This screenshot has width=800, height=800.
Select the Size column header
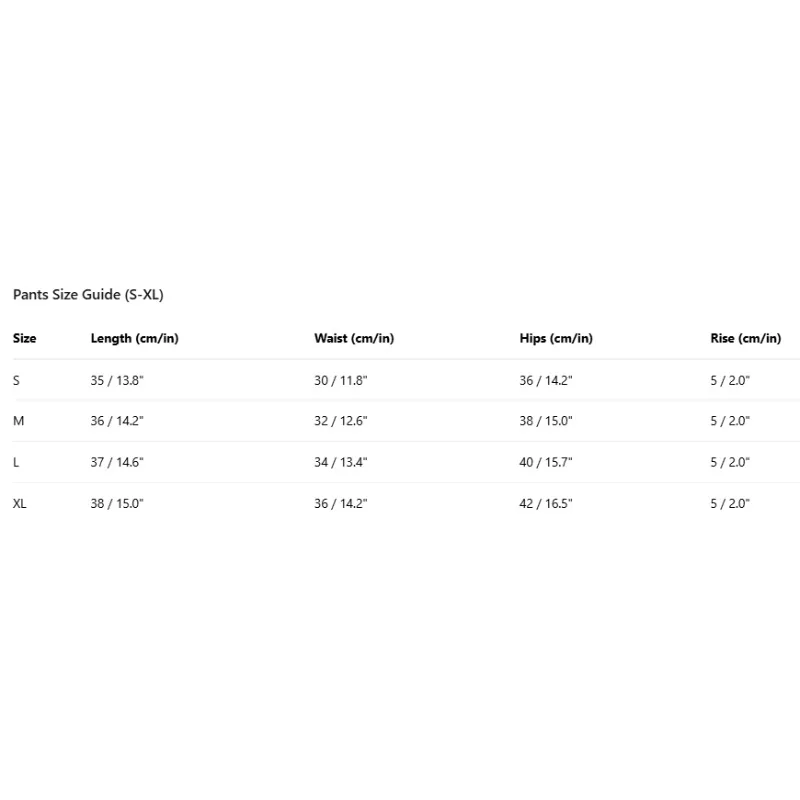click(25, 338)
